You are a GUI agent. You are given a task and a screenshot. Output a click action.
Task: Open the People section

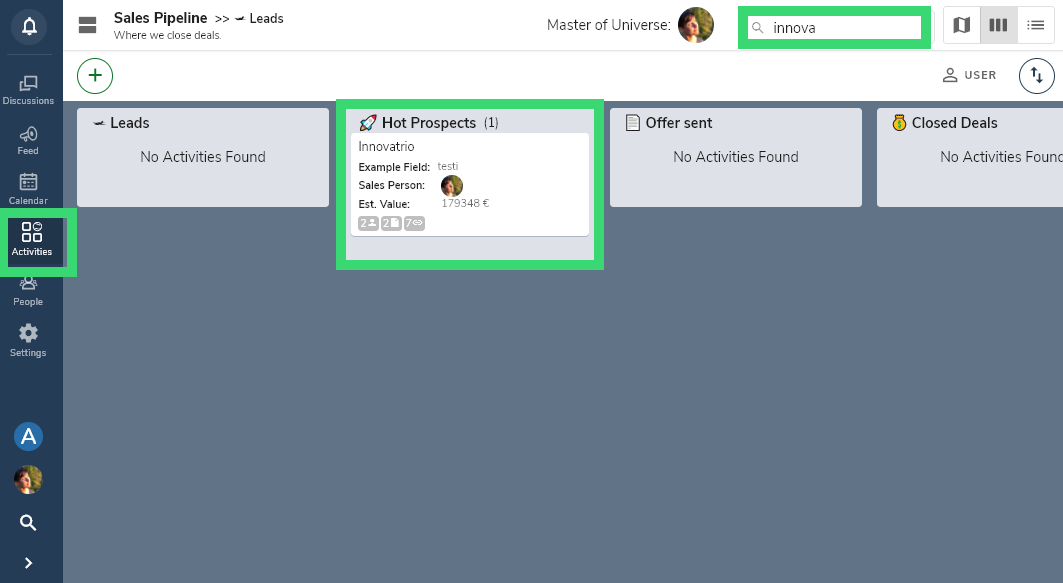(x=28, y=292)
